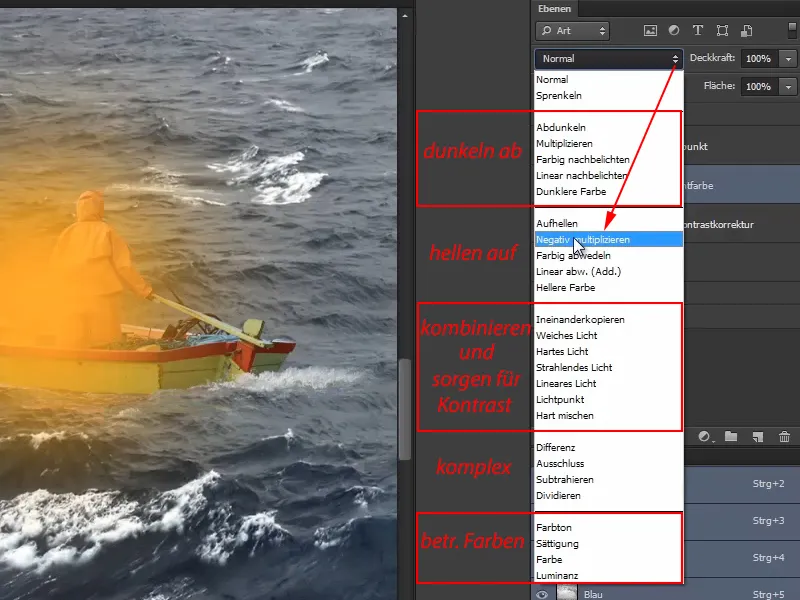Image resolution: width=800 pixels, height=600 pixels.
Task: Choose Dividieren blend mode
Action: click(x=609, y=496)
